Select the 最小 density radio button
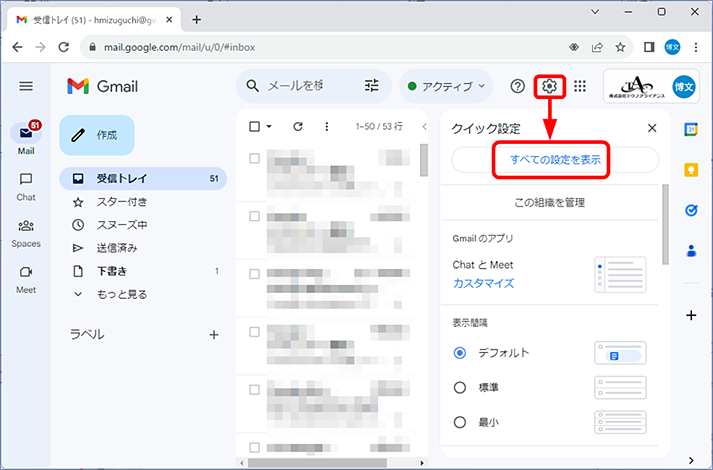 [460, 422]
